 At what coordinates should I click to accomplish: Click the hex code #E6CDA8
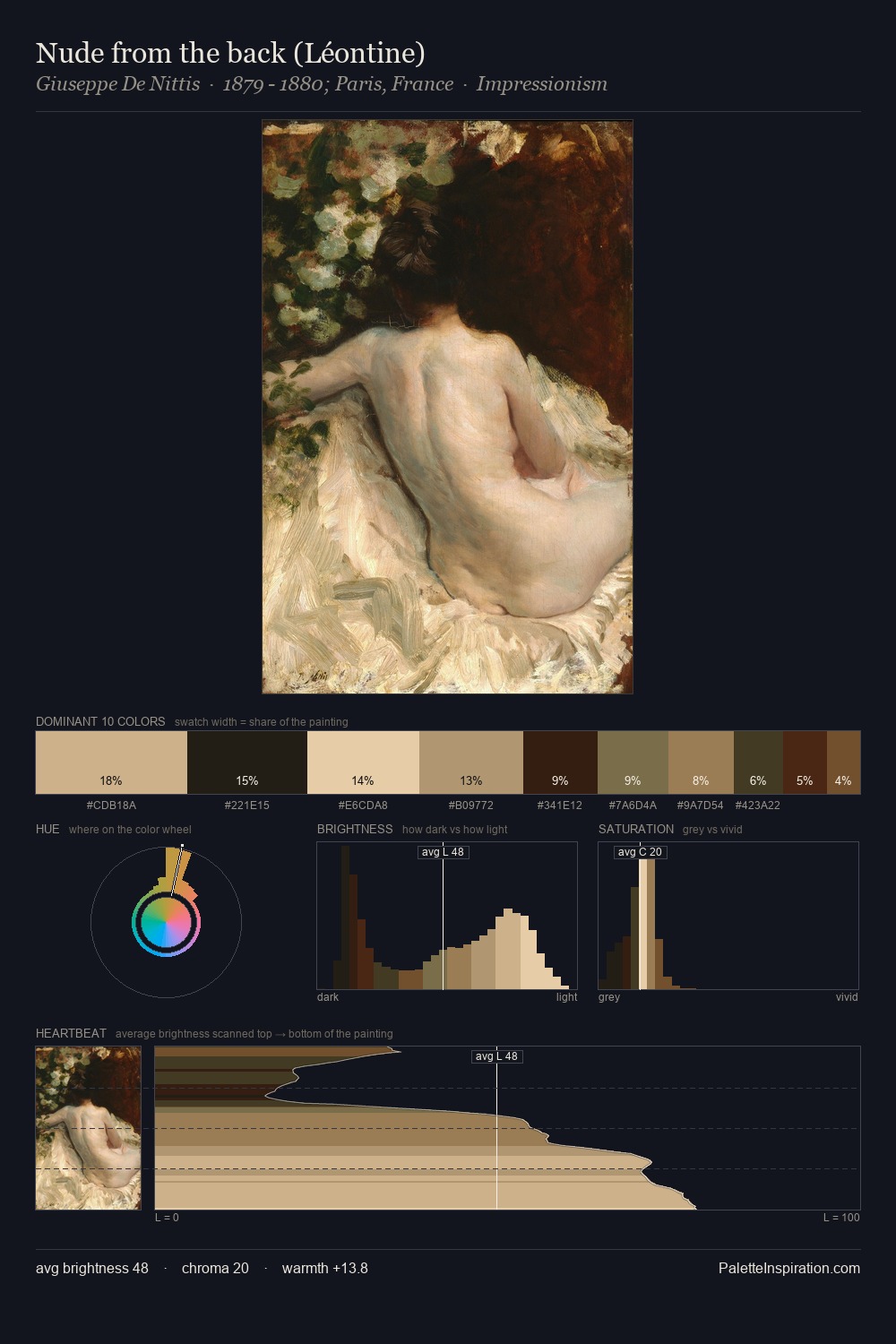pos(363,806)
